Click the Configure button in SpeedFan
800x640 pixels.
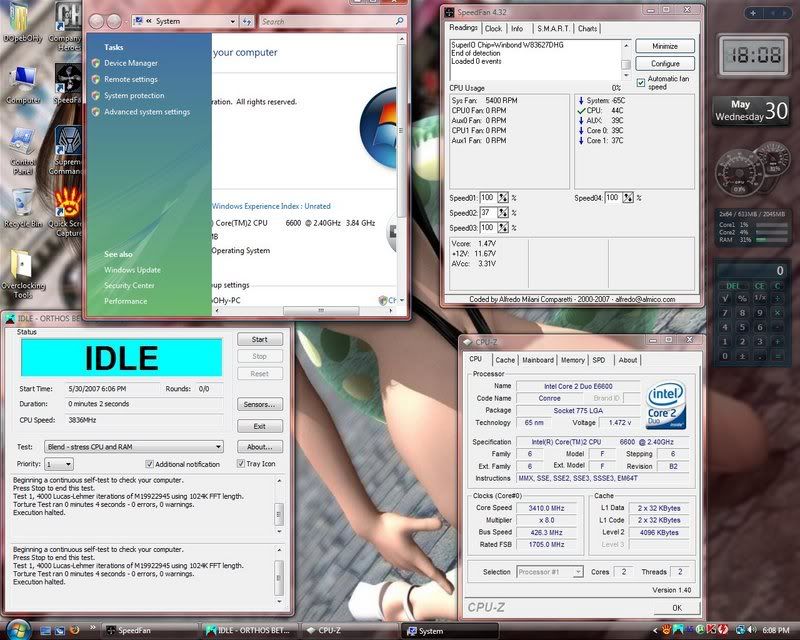pos(665,64)
